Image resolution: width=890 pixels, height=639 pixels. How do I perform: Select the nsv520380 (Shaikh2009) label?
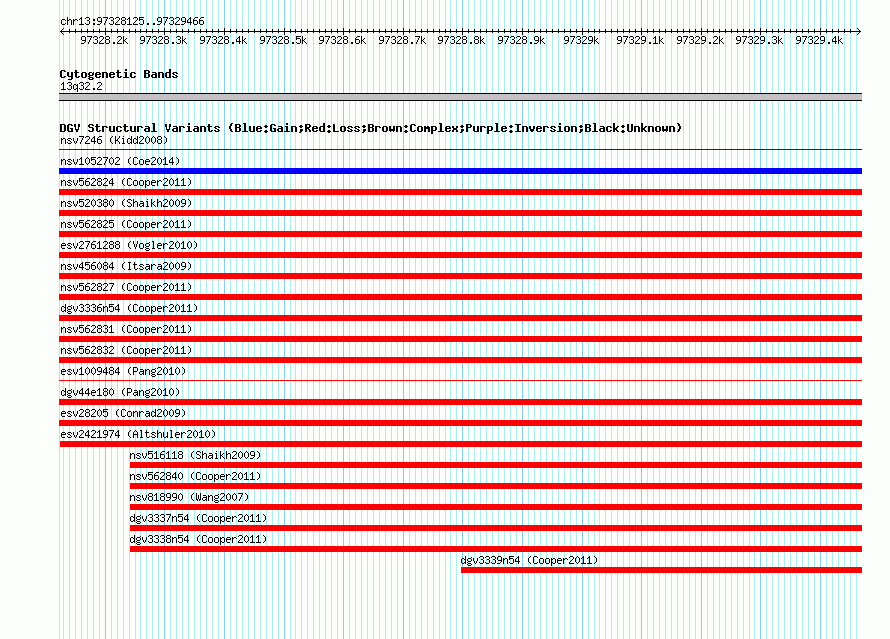pyautogui.click(x=126, y=203)
